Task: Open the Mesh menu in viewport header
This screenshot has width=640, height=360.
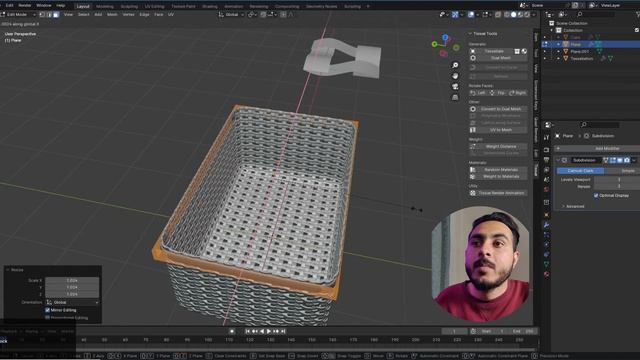Action: pyautogui.click(x=112, y=14)
